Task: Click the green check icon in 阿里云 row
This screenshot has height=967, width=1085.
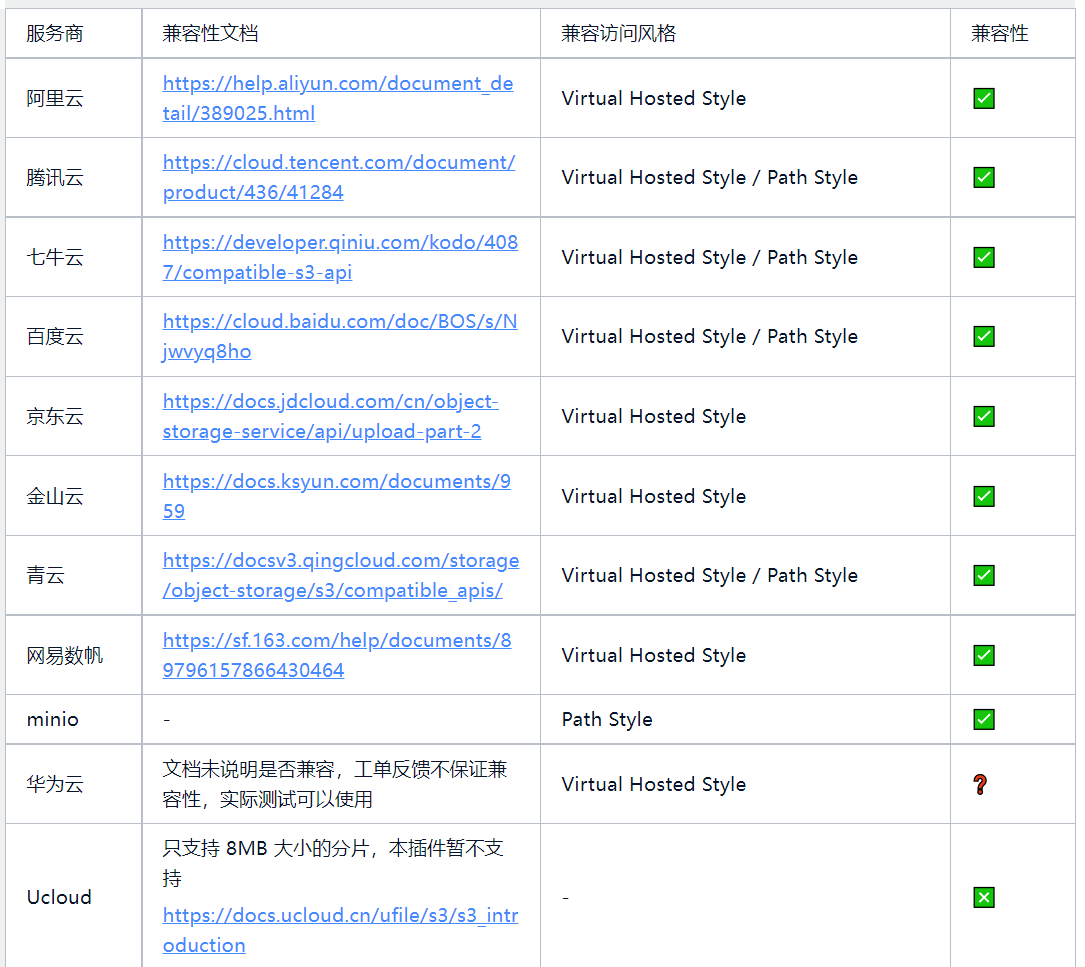Action: (983, 98)
